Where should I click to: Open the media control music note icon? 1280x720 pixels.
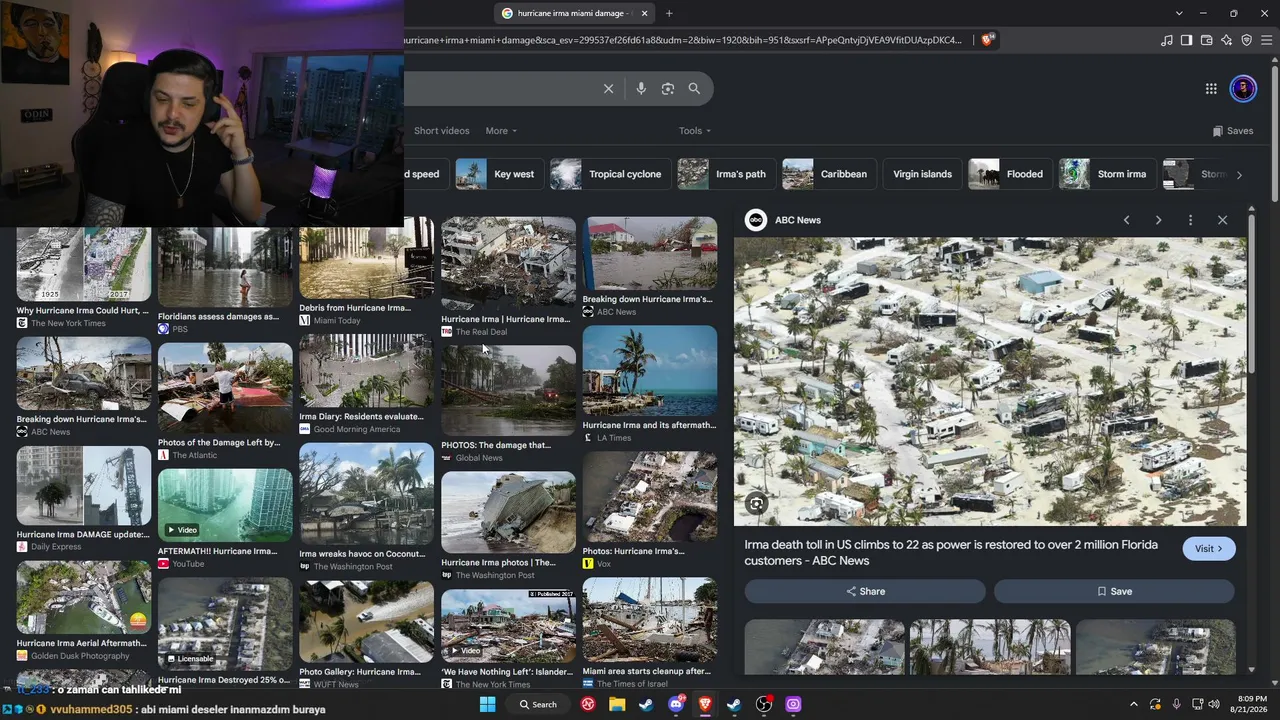coord(1167,40)
